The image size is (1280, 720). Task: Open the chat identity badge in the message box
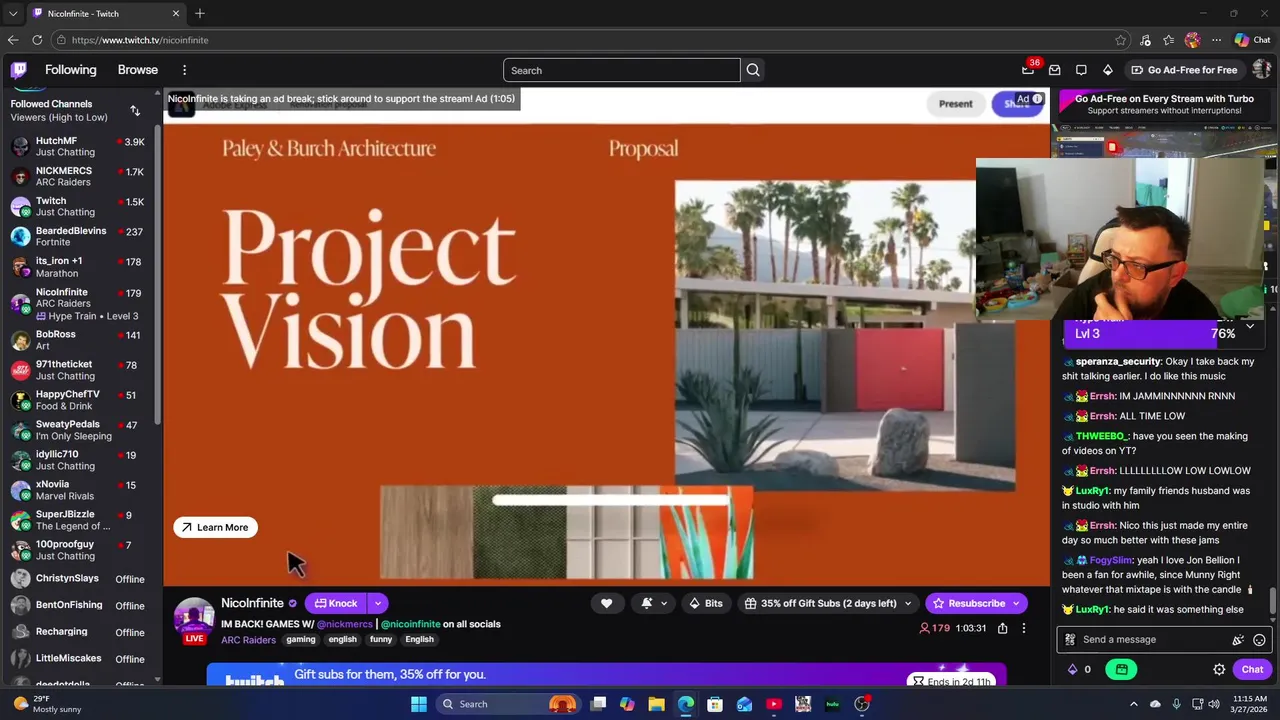click(1070, 640)
